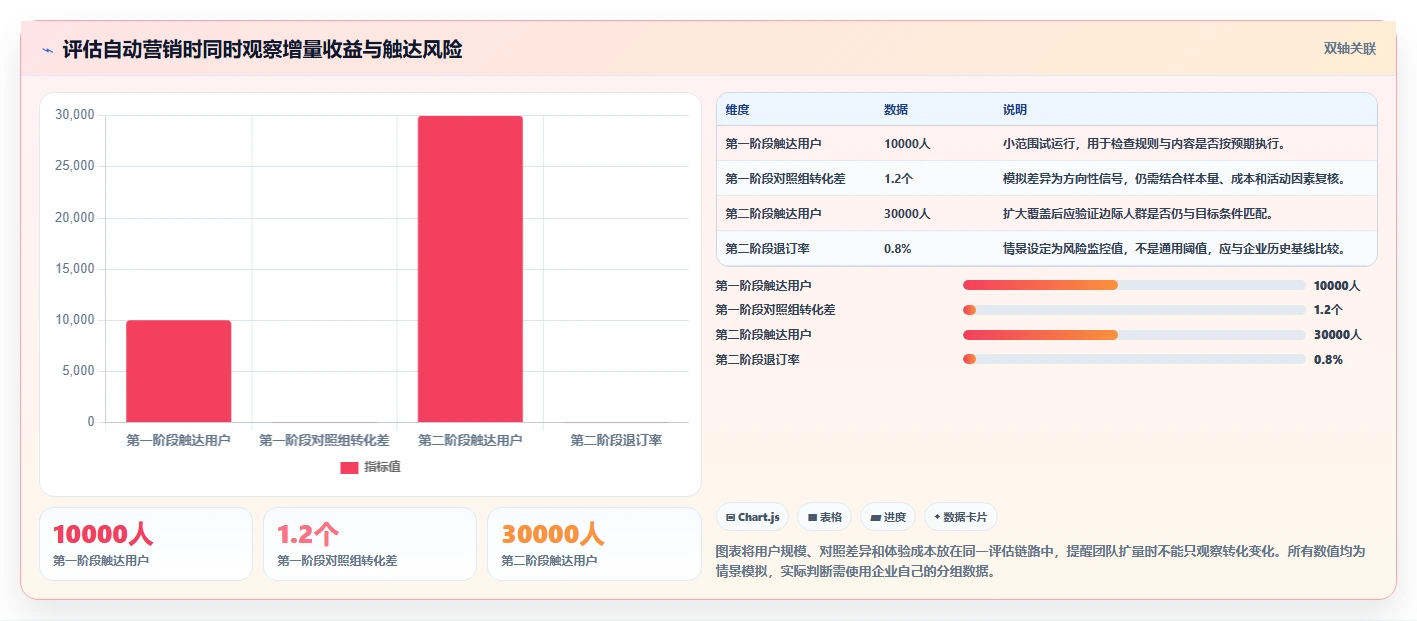Click the 第二阶段退订率 label beside its progress bar
1417x621 pixels.
[757, 359]
